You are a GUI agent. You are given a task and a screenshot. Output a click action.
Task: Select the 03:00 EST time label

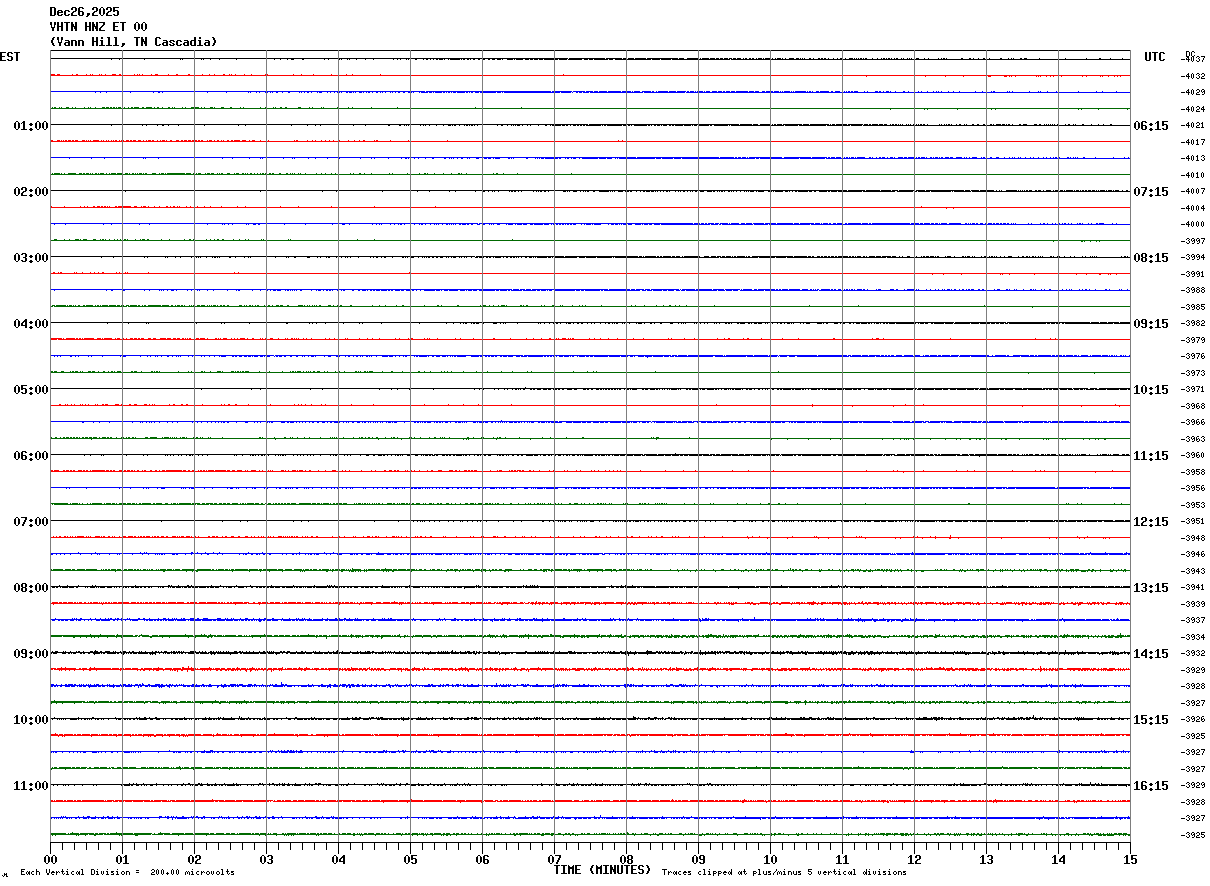click(x=30, y=258)
